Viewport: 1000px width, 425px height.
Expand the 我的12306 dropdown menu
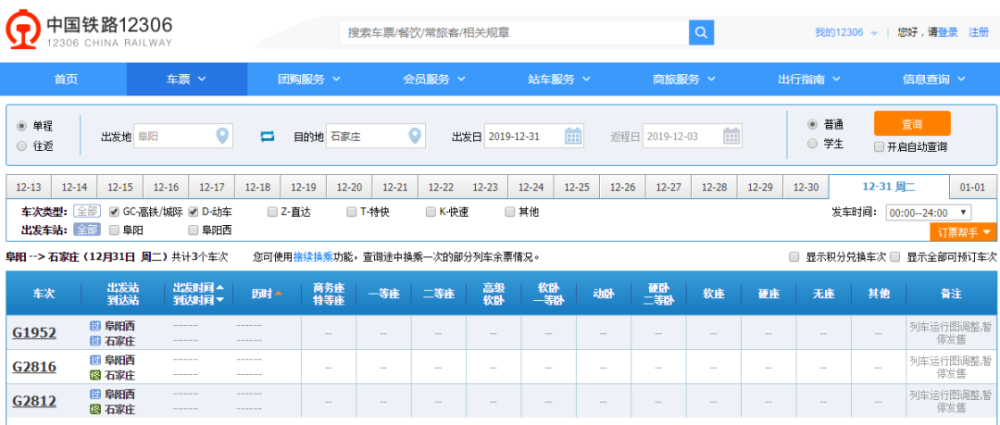click(x=845, y=33)
